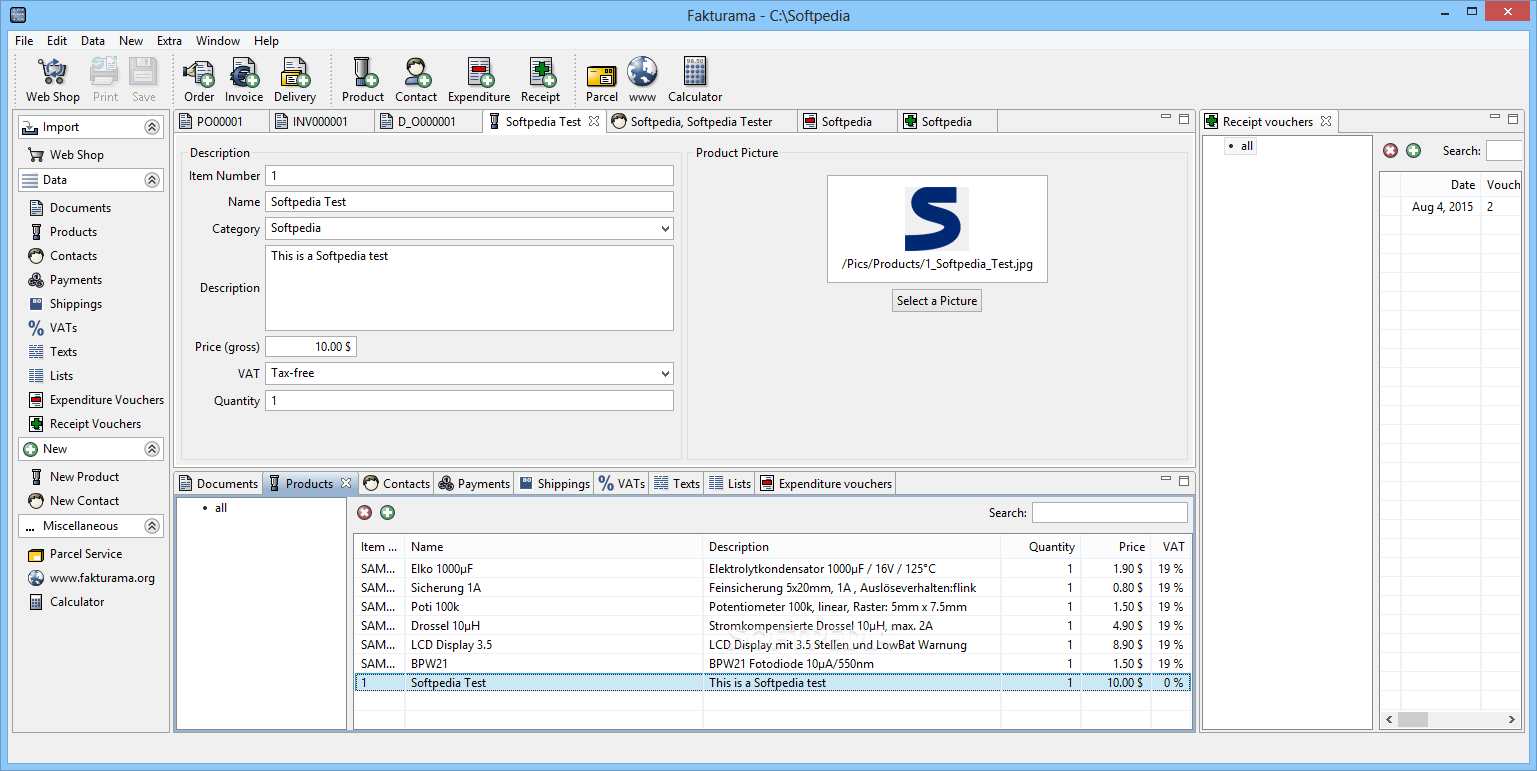Collapse the Import sidebar section

point(152,127)
